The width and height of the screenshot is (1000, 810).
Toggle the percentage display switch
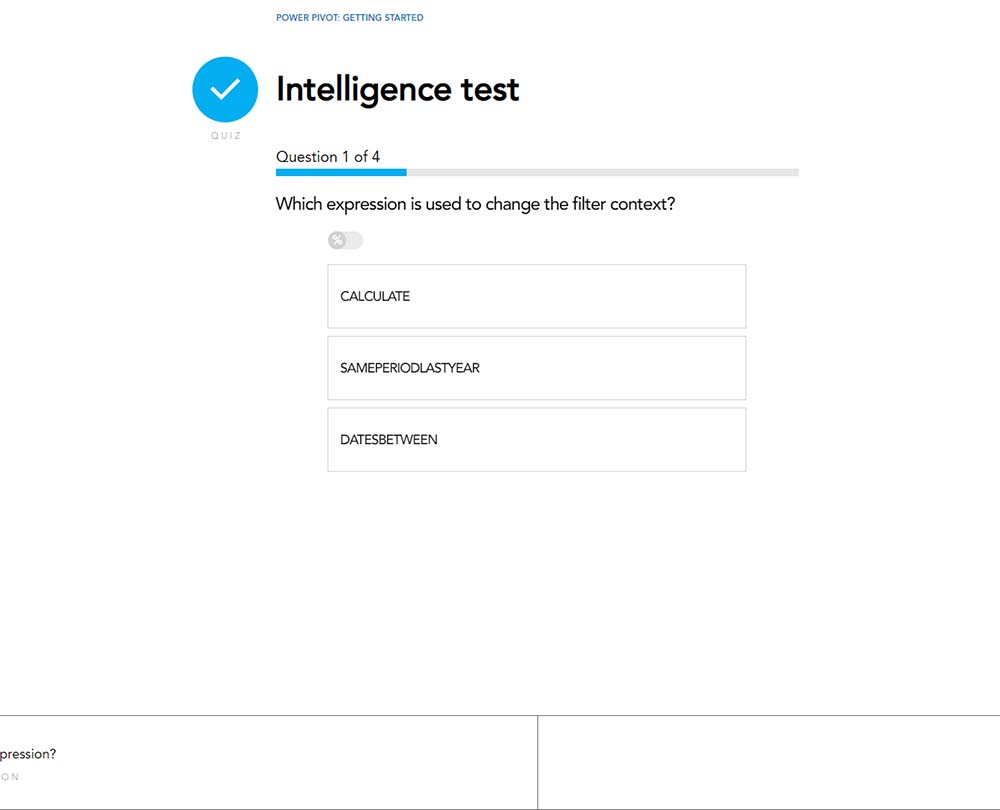tap(345, 240)
